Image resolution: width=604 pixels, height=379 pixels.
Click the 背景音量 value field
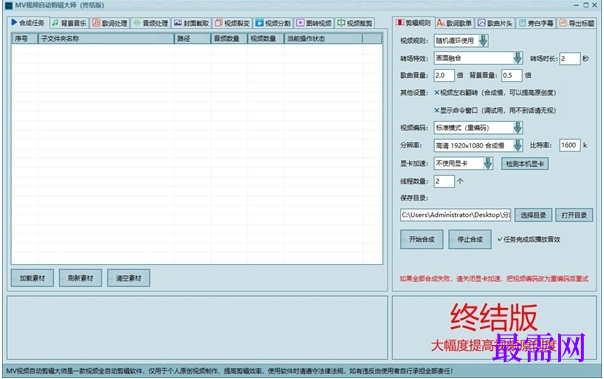pos(512,75)
